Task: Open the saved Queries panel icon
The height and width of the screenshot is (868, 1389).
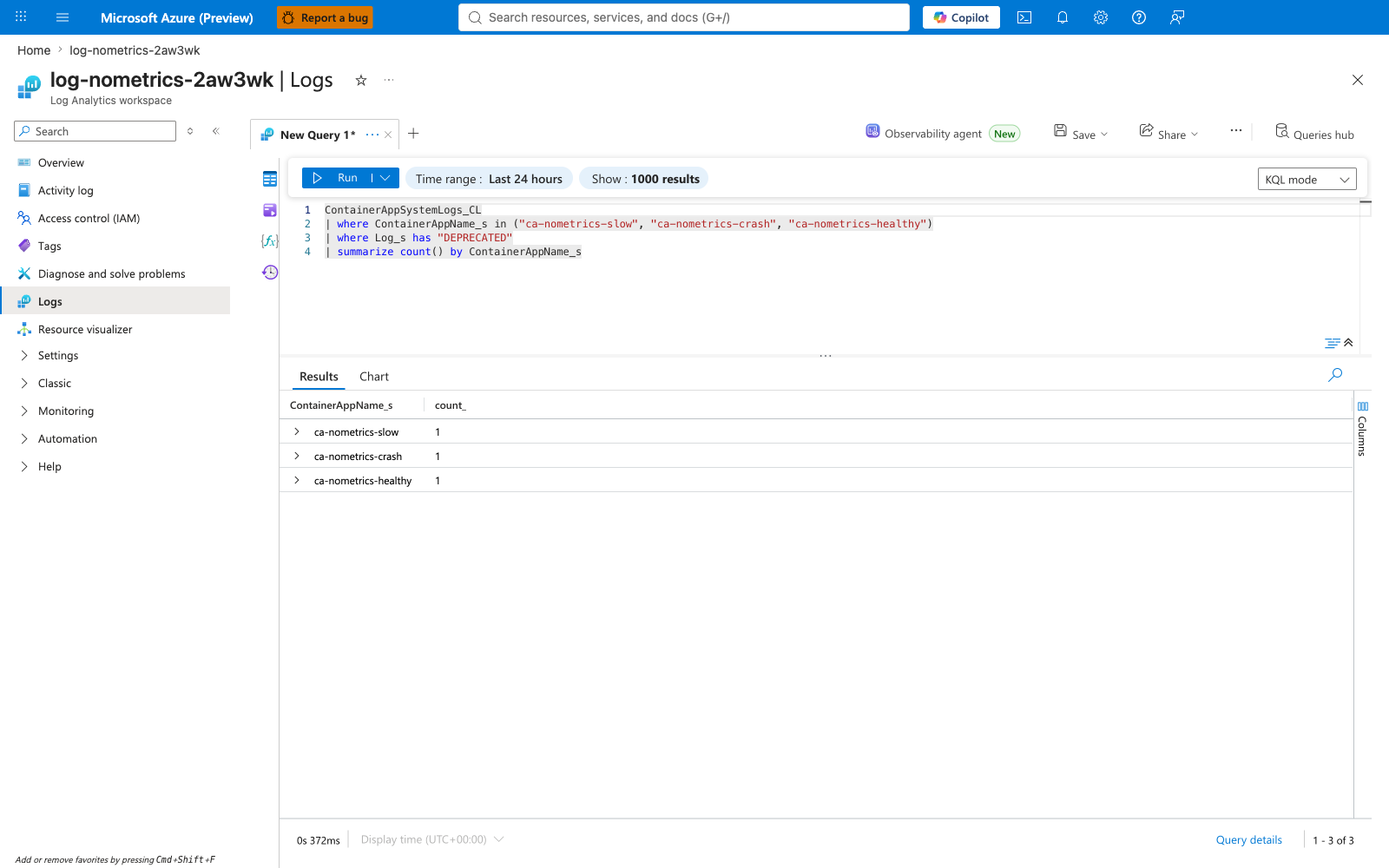Action: click(x=270, y=210)
